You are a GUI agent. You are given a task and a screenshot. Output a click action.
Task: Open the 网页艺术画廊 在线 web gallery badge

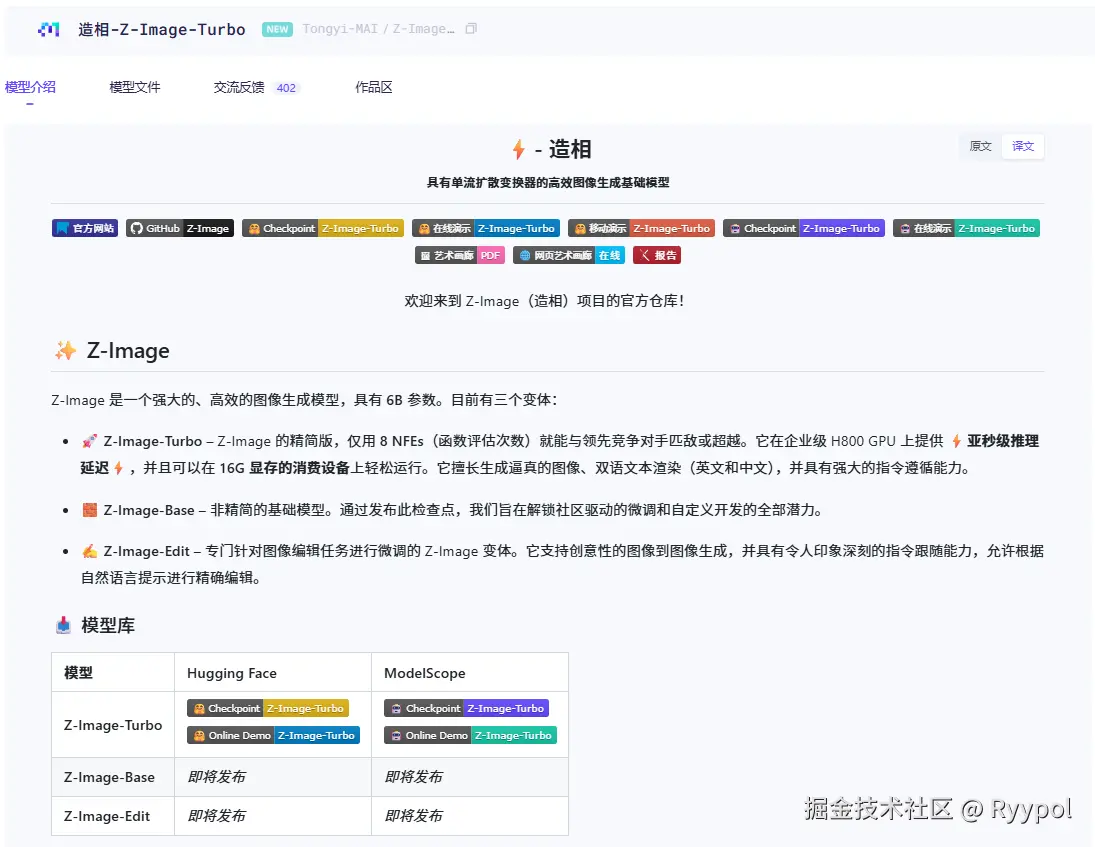coord(568,254)
